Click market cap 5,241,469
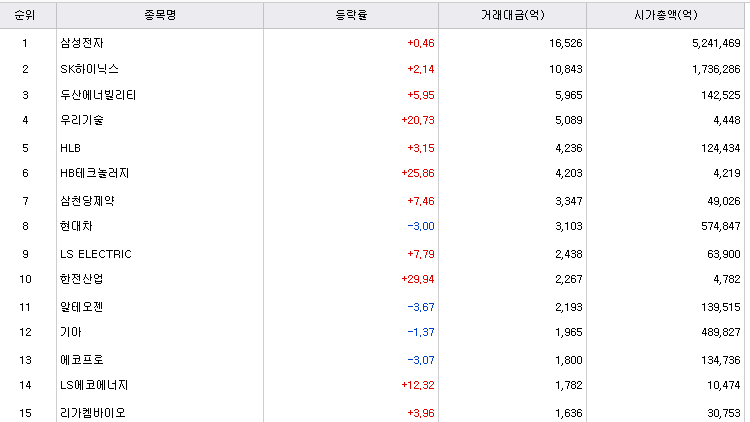 716,43
